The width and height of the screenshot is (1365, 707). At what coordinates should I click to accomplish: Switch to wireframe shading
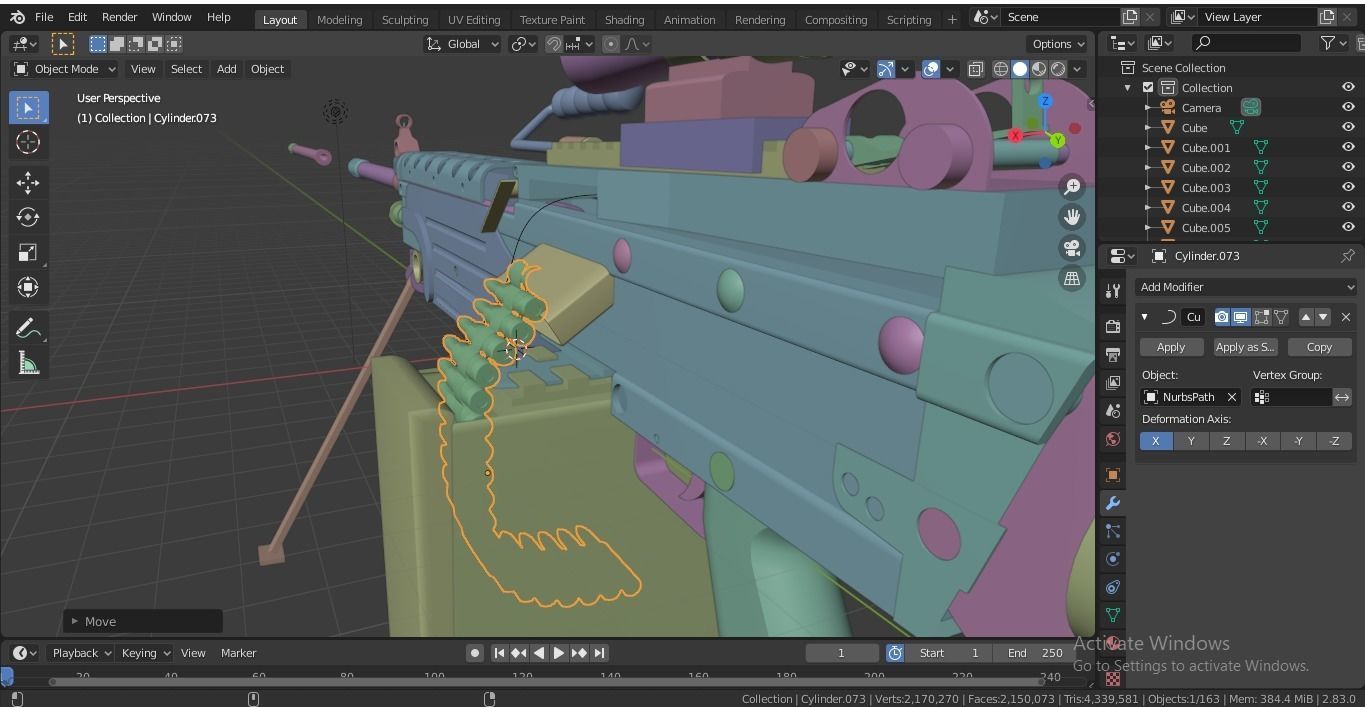[1000, 69]
